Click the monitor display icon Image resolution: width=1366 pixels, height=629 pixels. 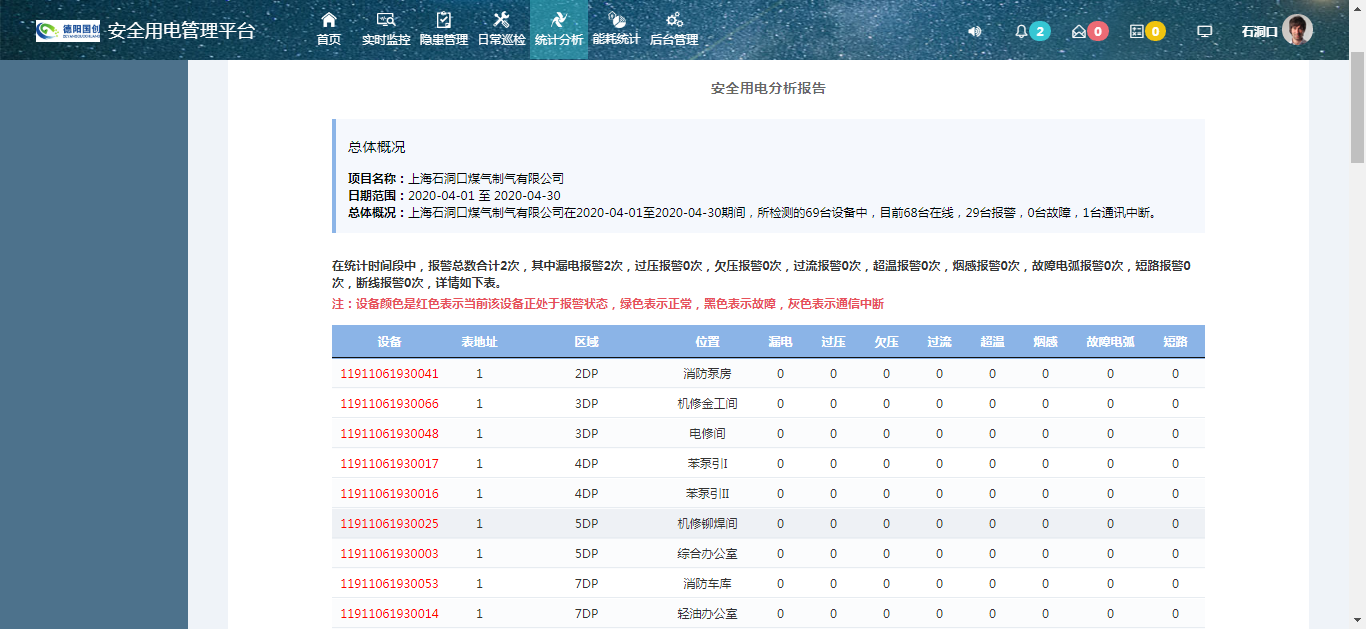[1205, 31]
